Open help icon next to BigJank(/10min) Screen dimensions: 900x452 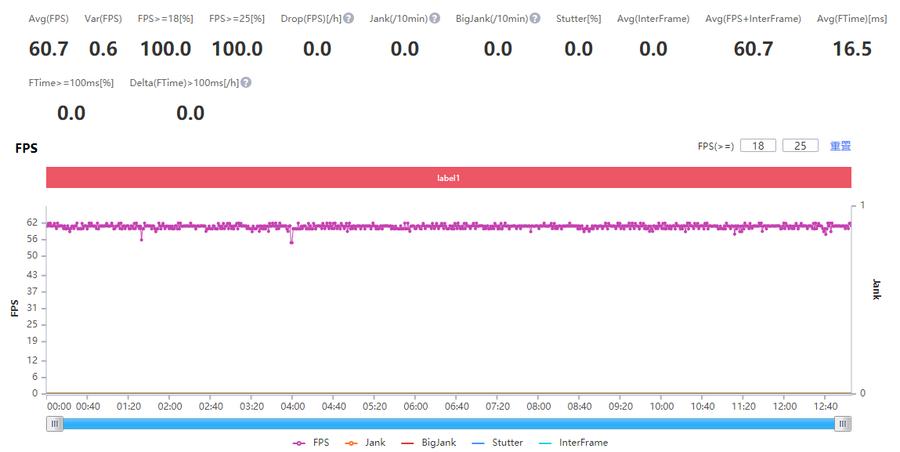click(535, 18)
